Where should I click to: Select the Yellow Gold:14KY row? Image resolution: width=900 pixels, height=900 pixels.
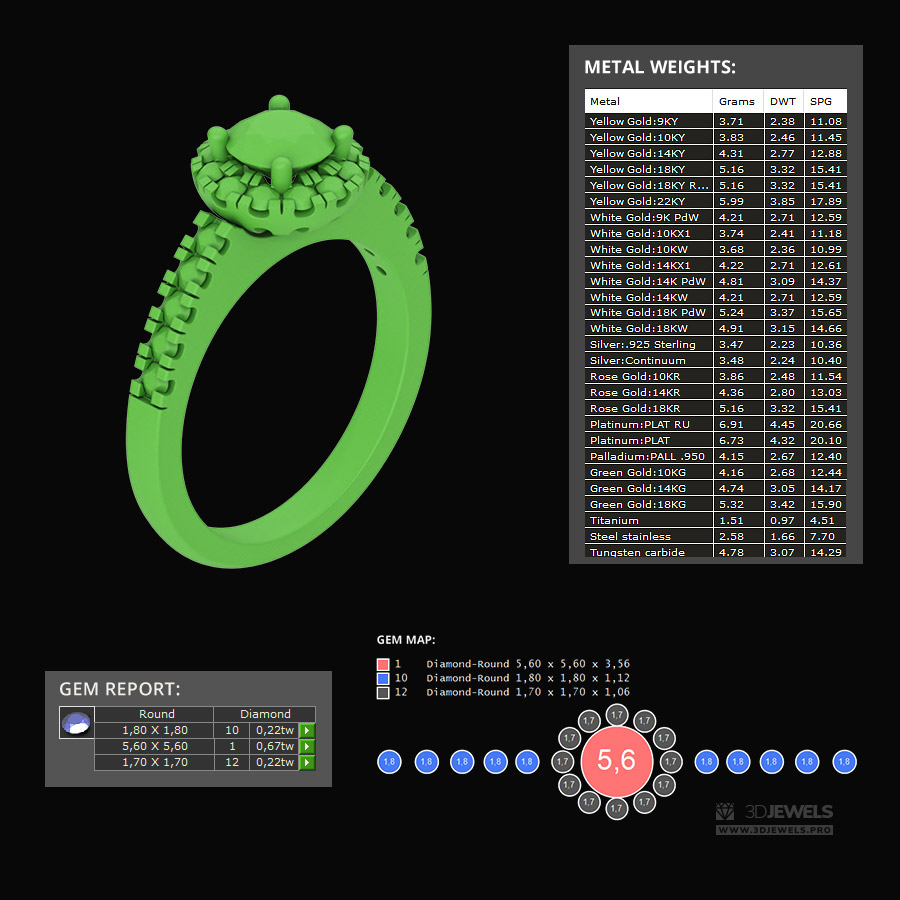coord(716,153)
